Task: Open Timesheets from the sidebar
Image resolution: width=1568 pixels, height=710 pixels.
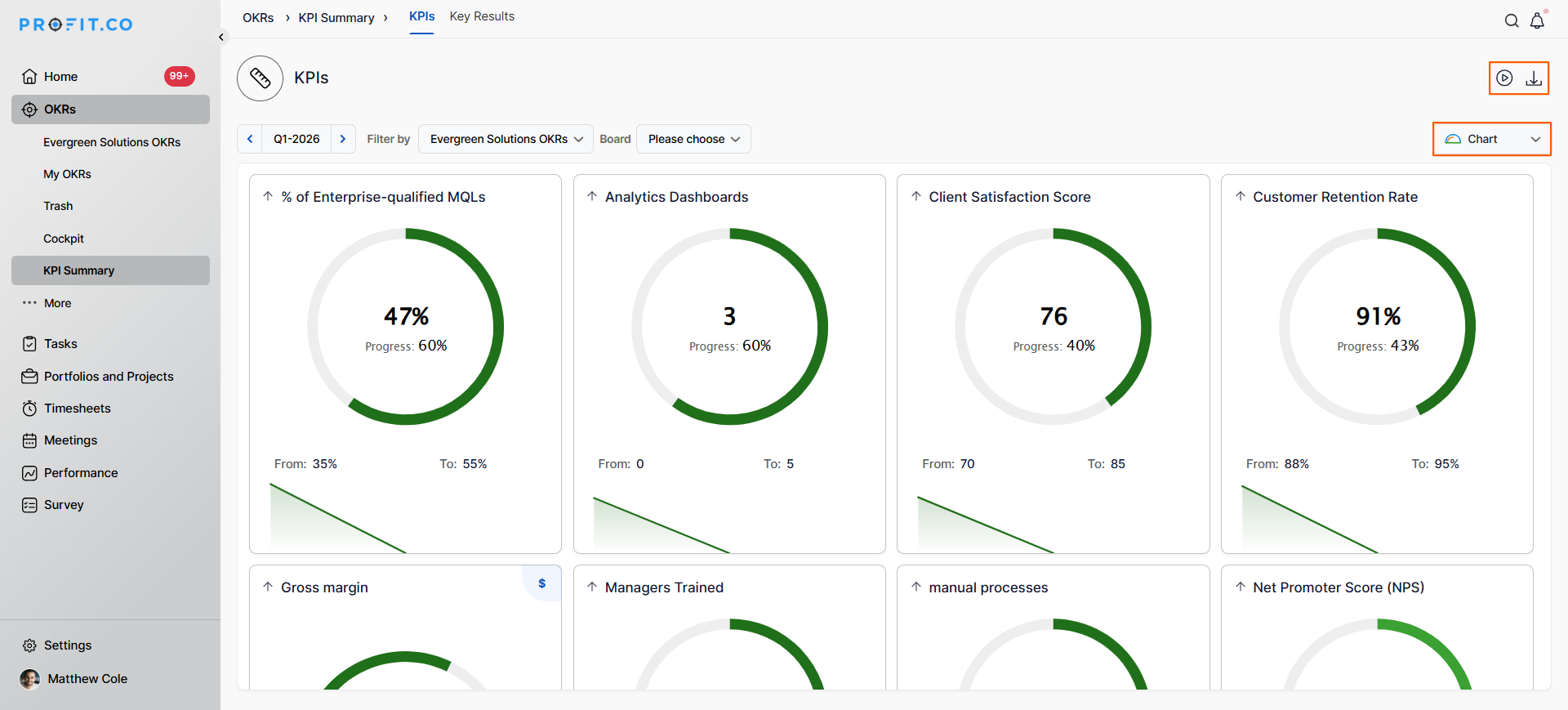Action: pos(77,409)
